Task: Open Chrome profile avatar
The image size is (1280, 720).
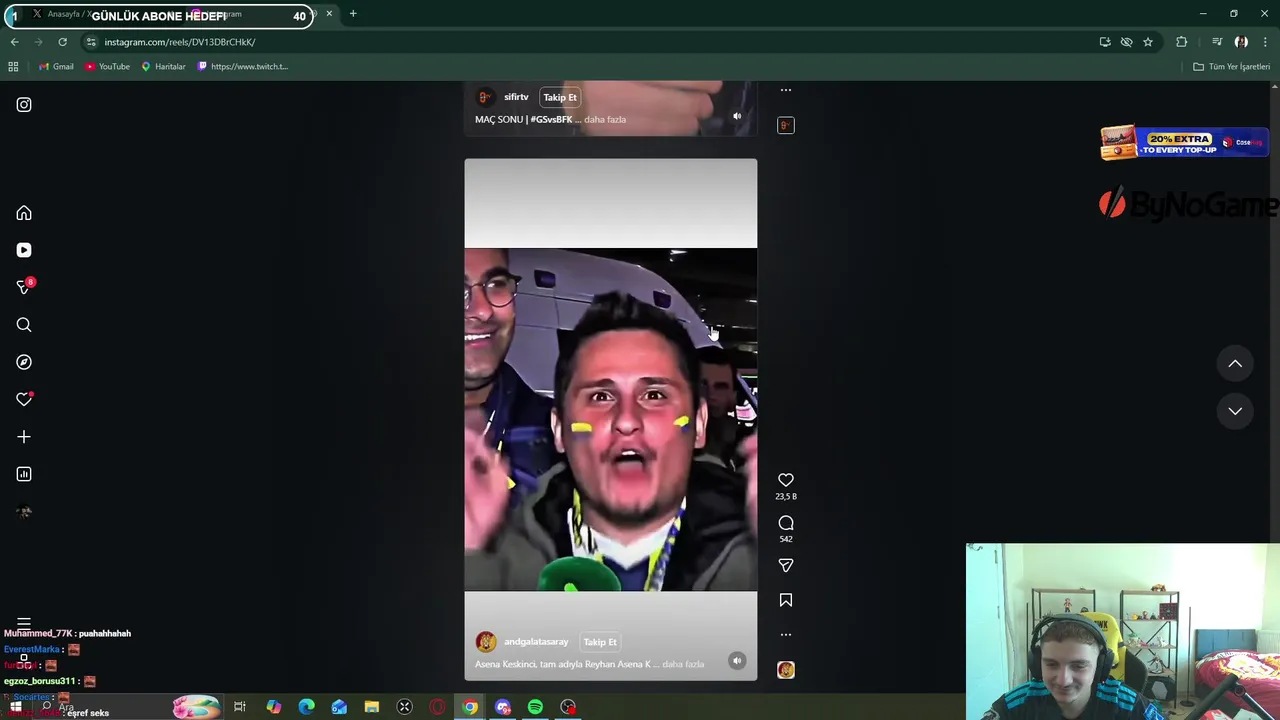Action: coord(1241,42)
